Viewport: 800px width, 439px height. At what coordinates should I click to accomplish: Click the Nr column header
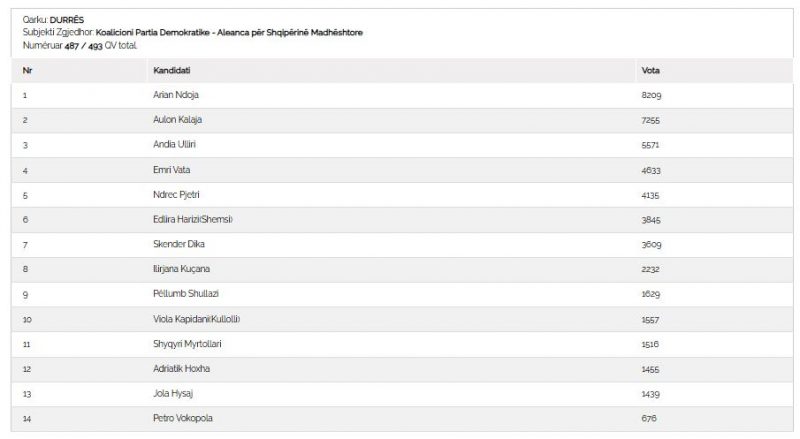(x=28, y=70)
